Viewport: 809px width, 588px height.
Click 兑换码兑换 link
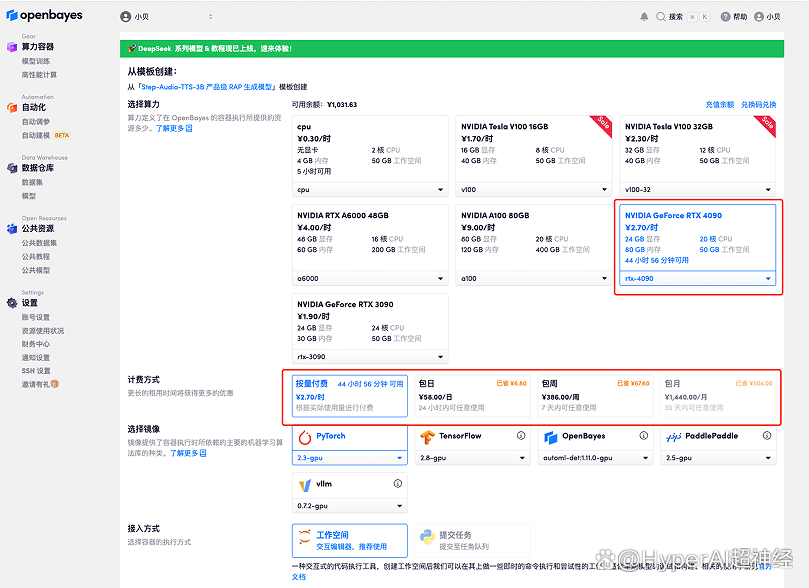(x=758, y=105)
